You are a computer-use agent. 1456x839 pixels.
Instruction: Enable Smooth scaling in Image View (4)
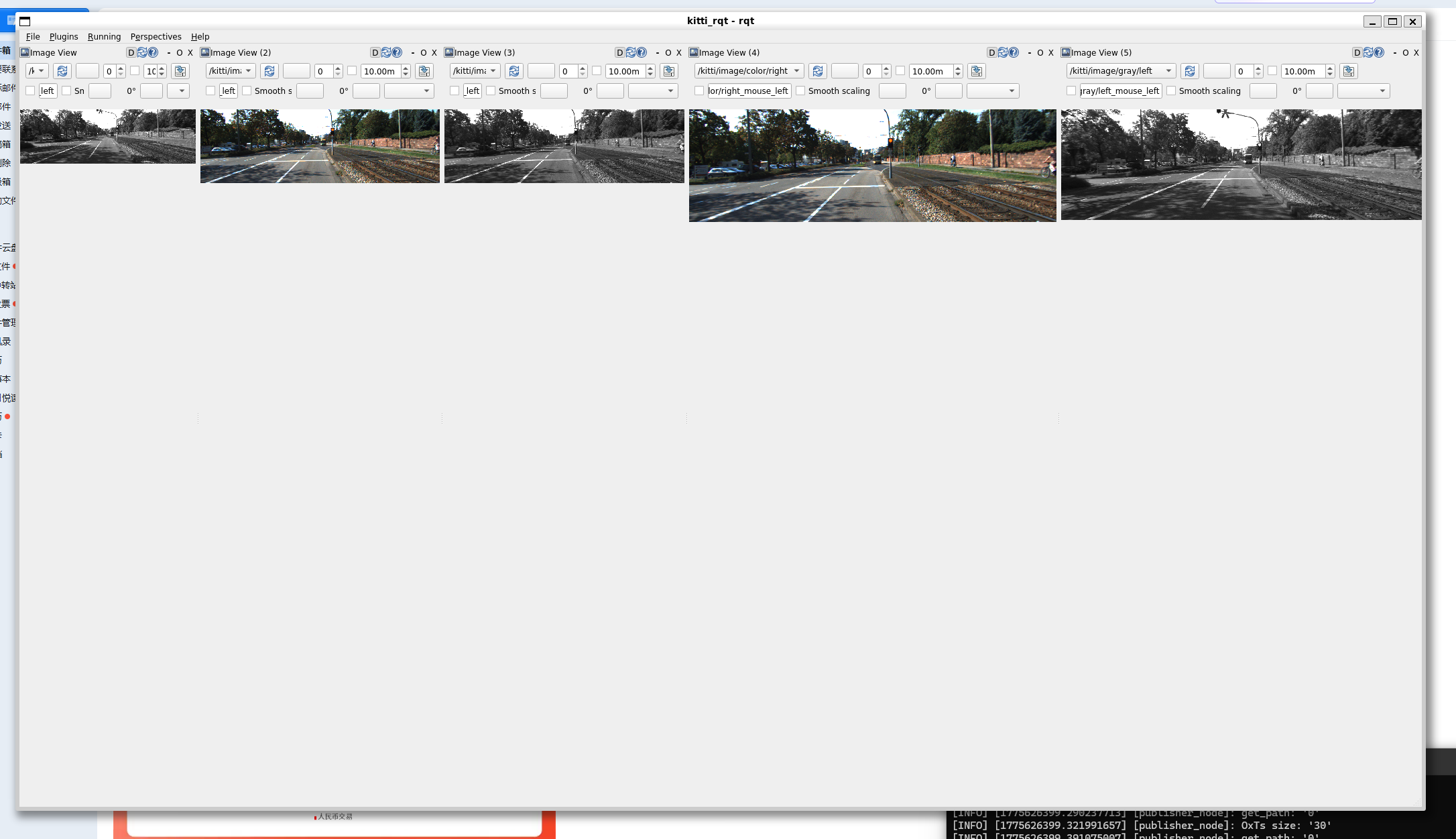(800, 91)
